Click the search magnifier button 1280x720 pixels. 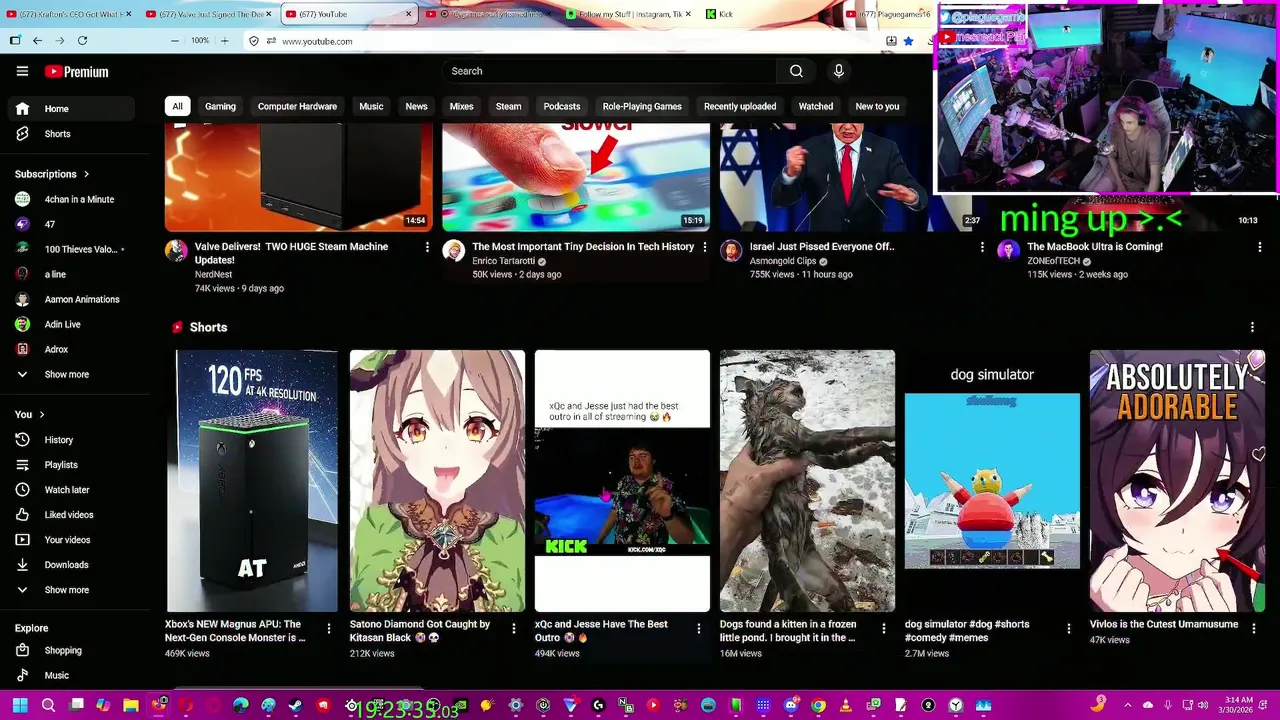796,71
